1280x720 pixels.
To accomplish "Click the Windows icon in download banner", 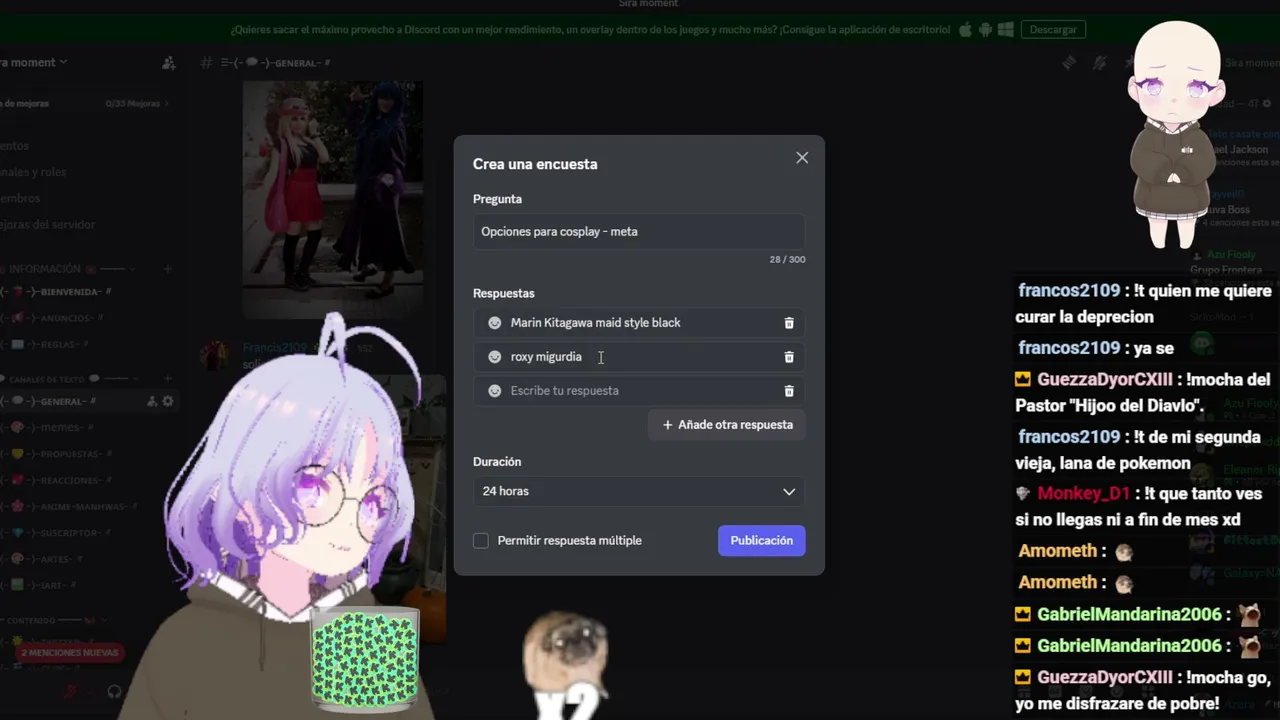I will [x=1006, y=30].
